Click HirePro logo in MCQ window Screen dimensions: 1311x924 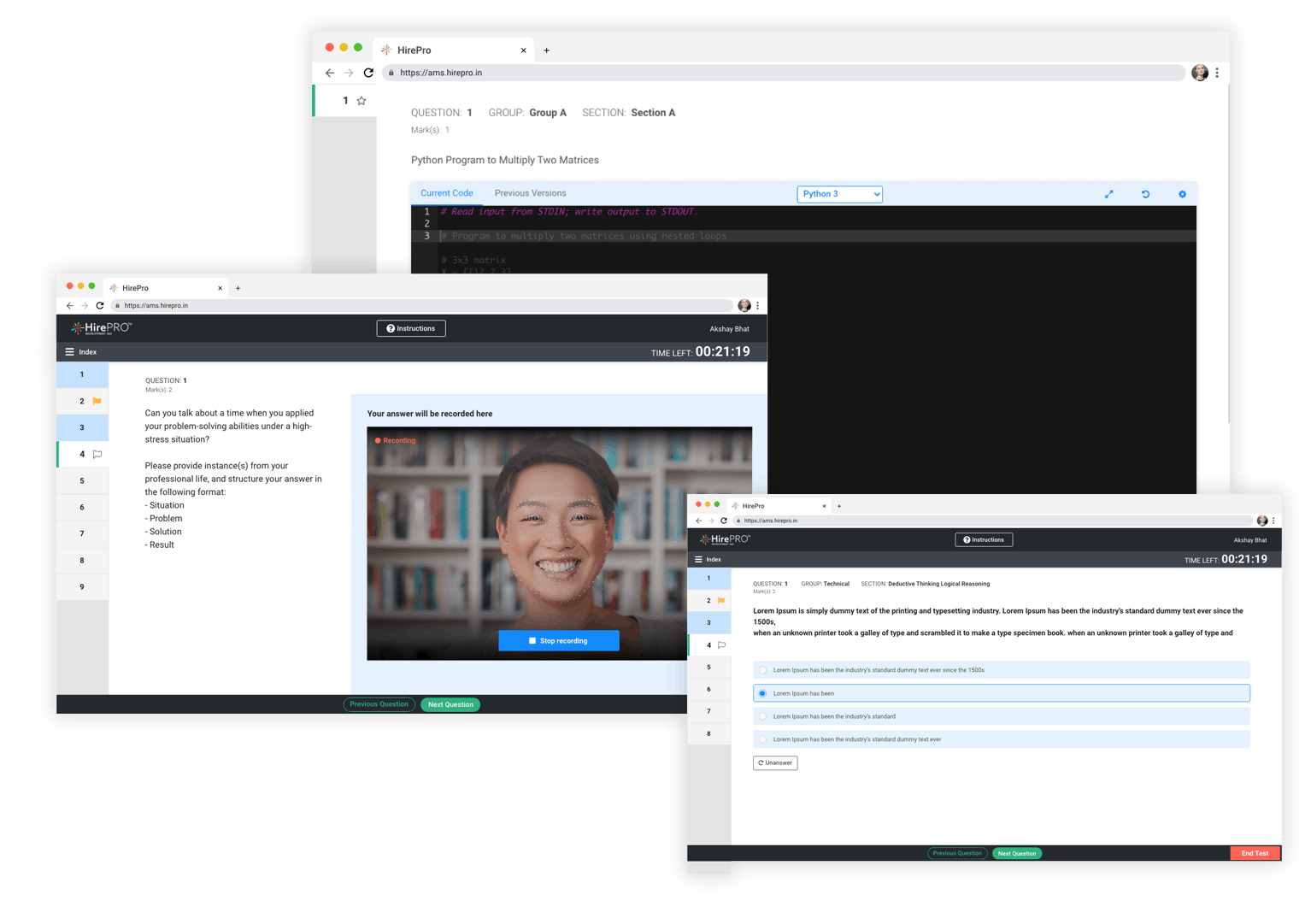(725, 539)
